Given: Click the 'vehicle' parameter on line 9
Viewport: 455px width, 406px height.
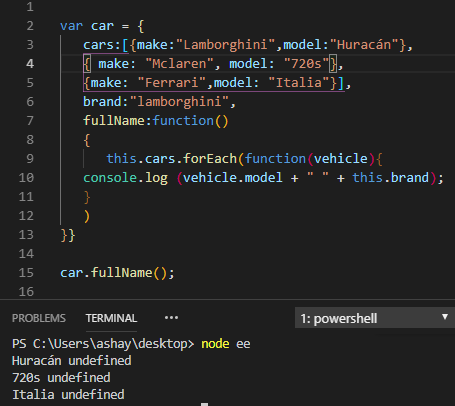Looking at the screenshot, I should [341, 159].
